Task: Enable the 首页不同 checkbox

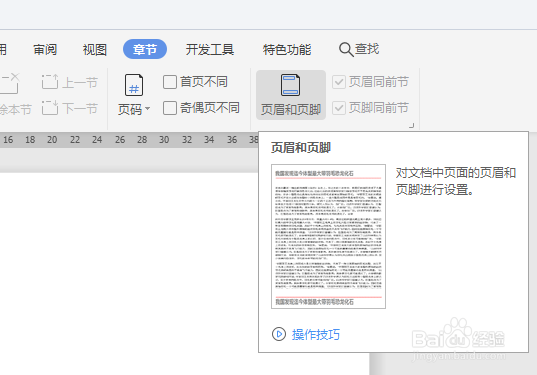Action: tap(170, 82)
